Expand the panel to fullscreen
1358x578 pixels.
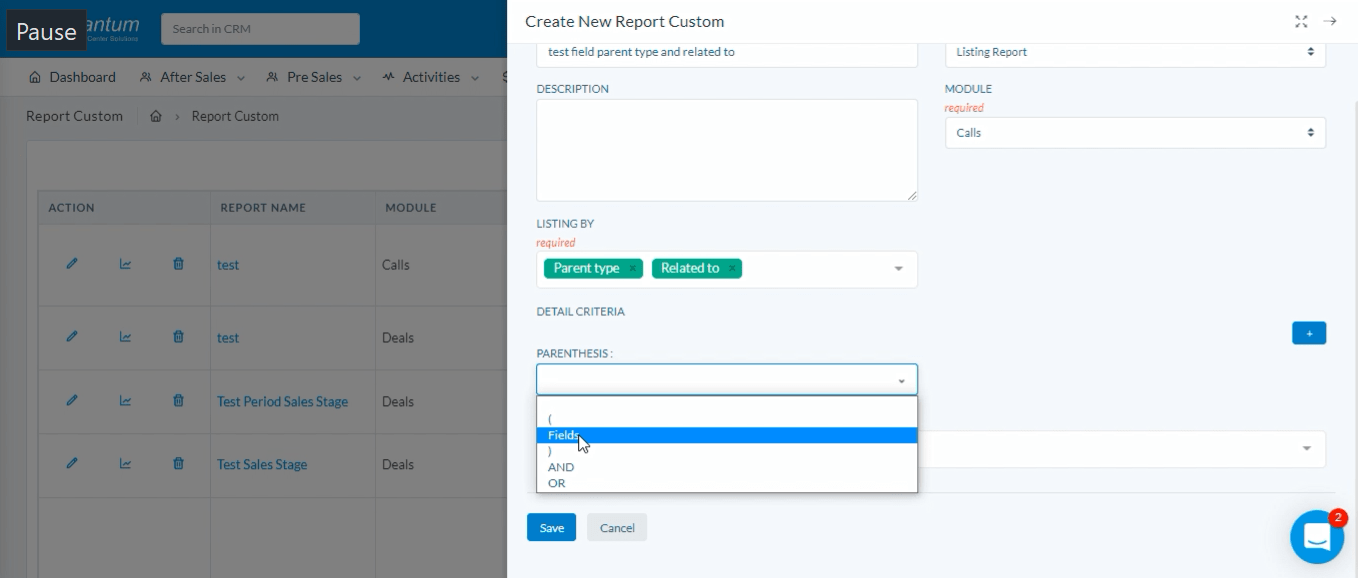pos(1301,21)
